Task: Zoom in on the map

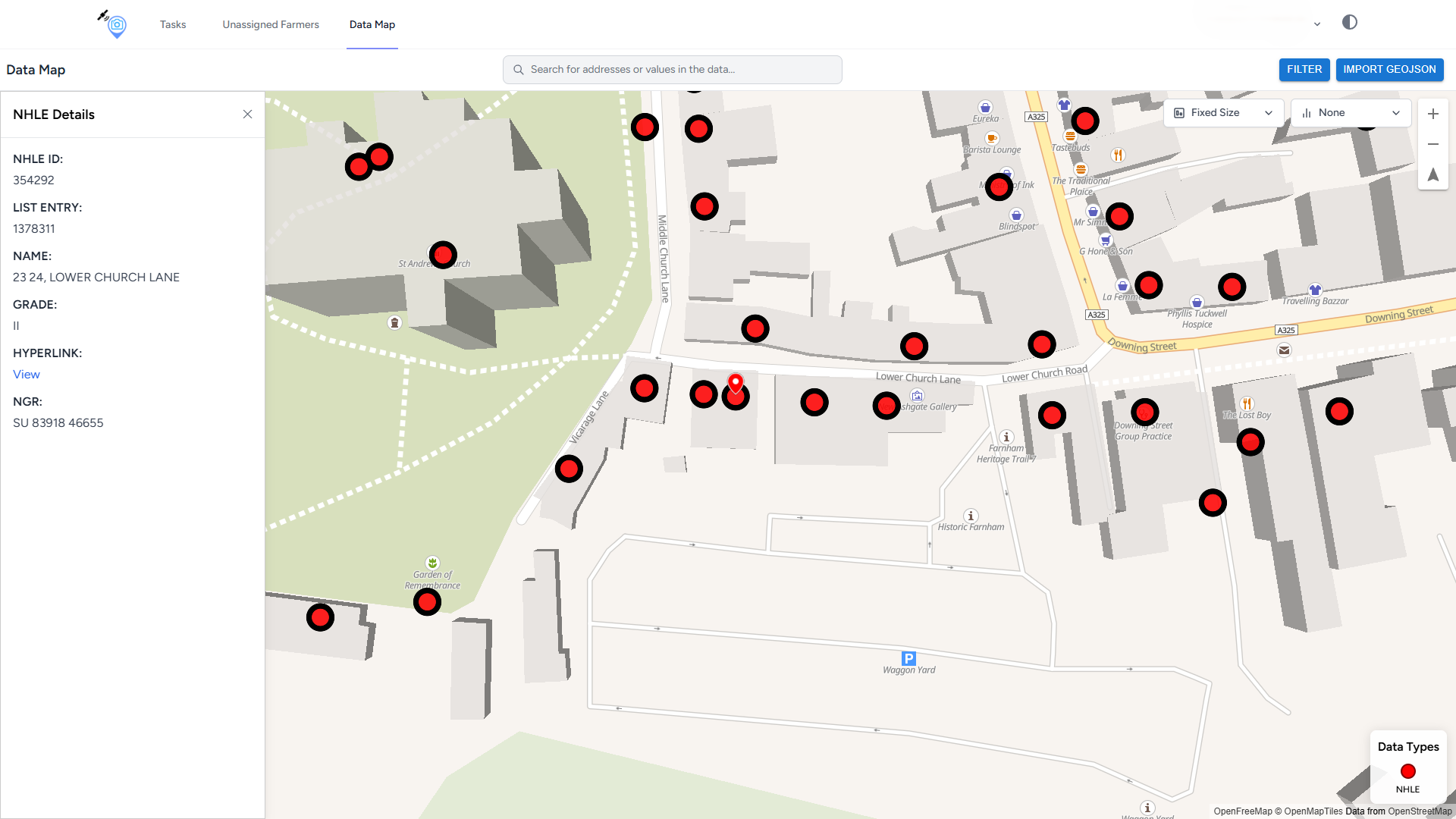Action: pos(1432,114)
